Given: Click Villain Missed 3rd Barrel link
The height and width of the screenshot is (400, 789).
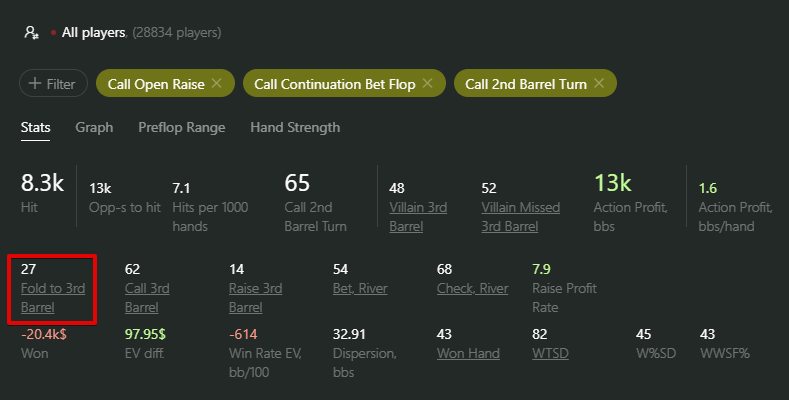Looking at the screenshot, I should [x=520, y=216].
